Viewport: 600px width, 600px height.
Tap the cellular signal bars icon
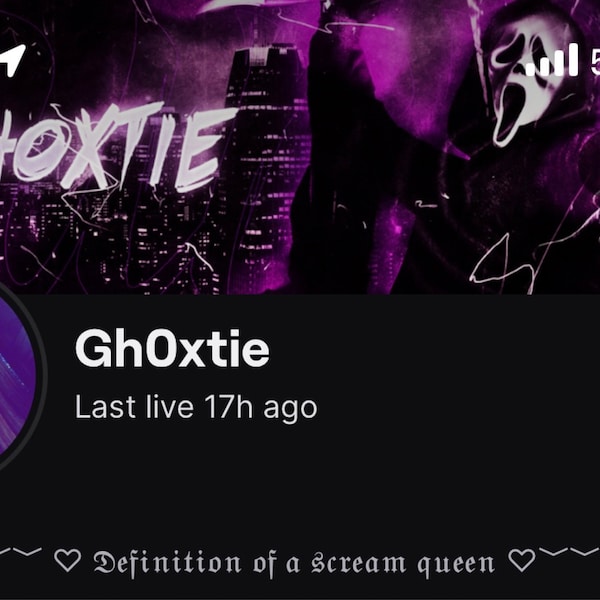[551, 60]
